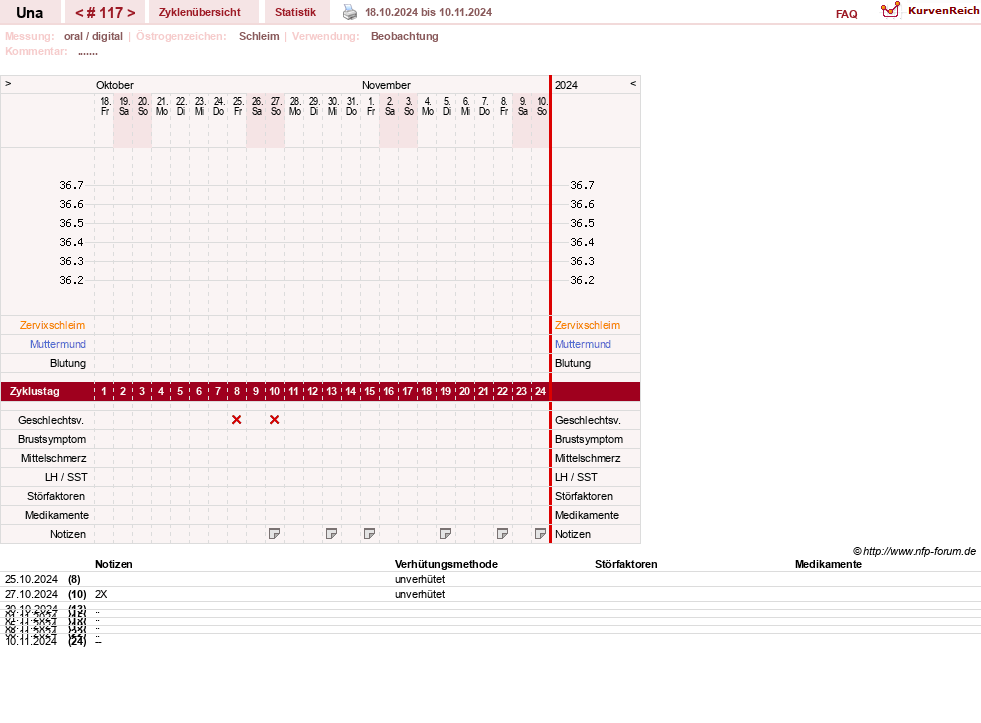
Task: Click the KurvenReich crown logo icon
Action: 890,10
